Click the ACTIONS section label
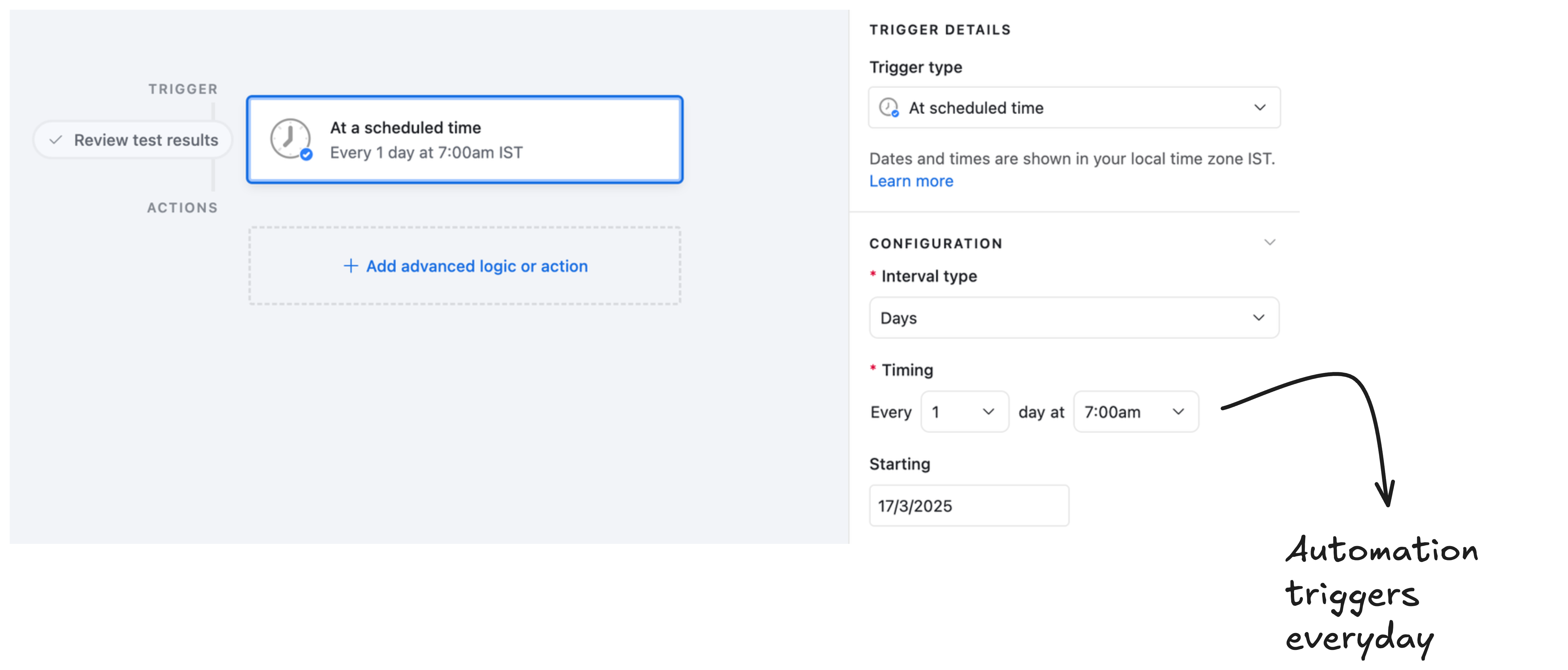The width and height of the screenshot is (1568, 670). (x=182, y=207)
